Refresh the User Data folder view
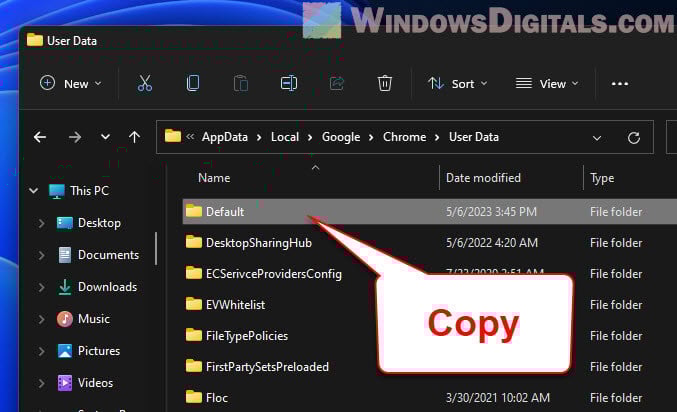 pos(633,138)
